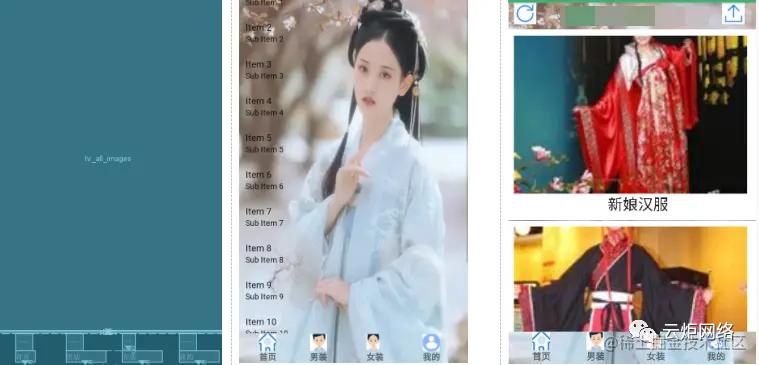
Task: Select the Item 2 row
Action: coord(353,33)
